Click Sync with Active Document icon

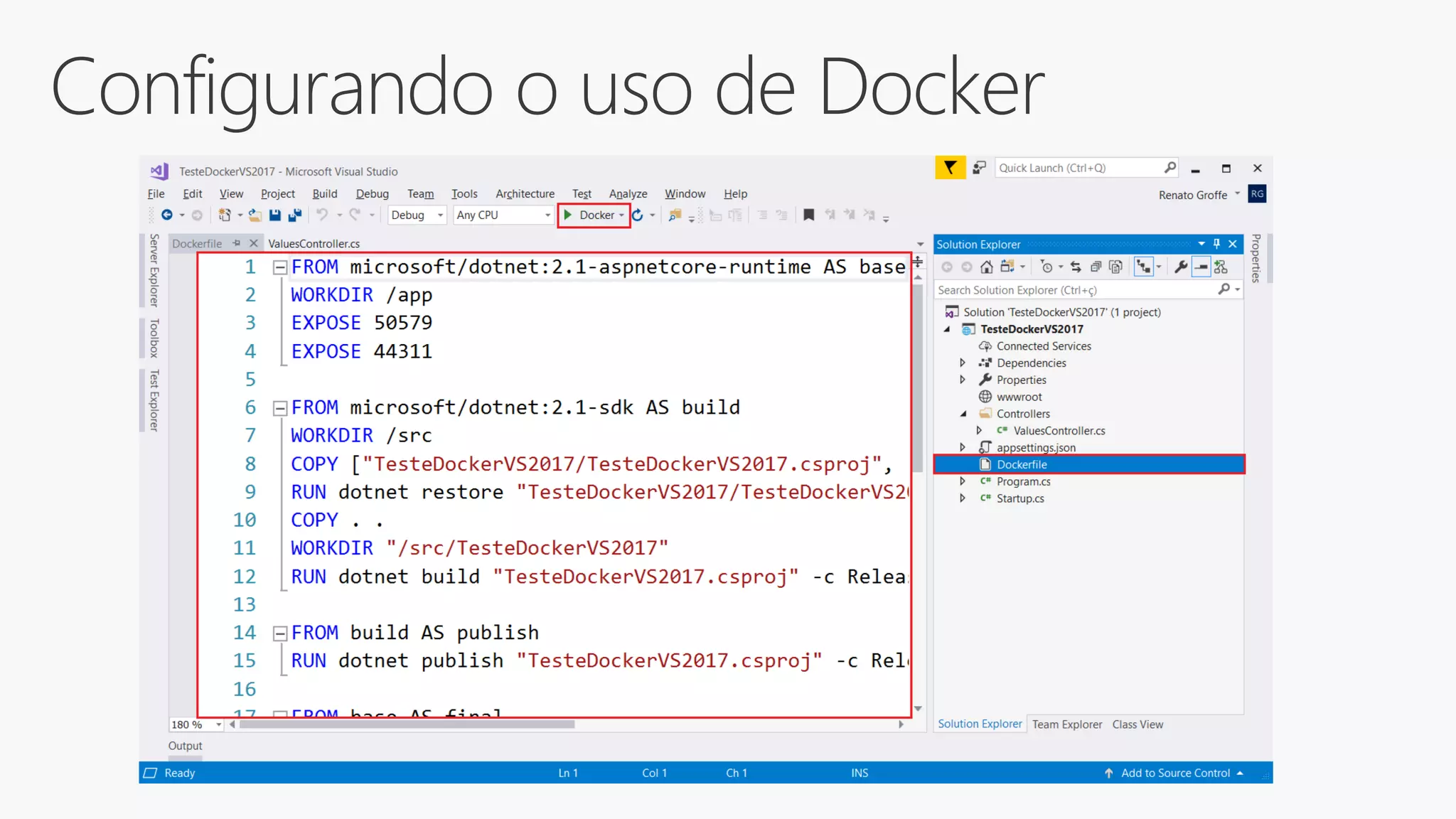coord(1076,267)
